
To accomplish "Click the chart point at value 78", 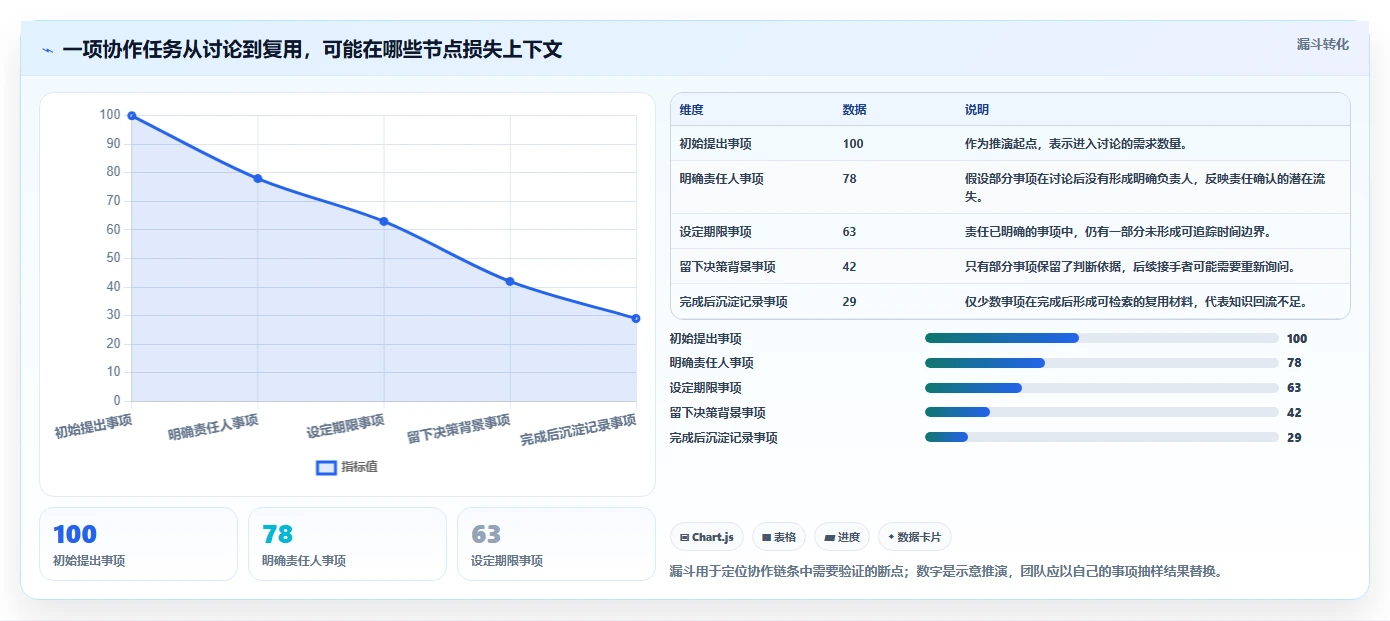I will click(258, 178).
